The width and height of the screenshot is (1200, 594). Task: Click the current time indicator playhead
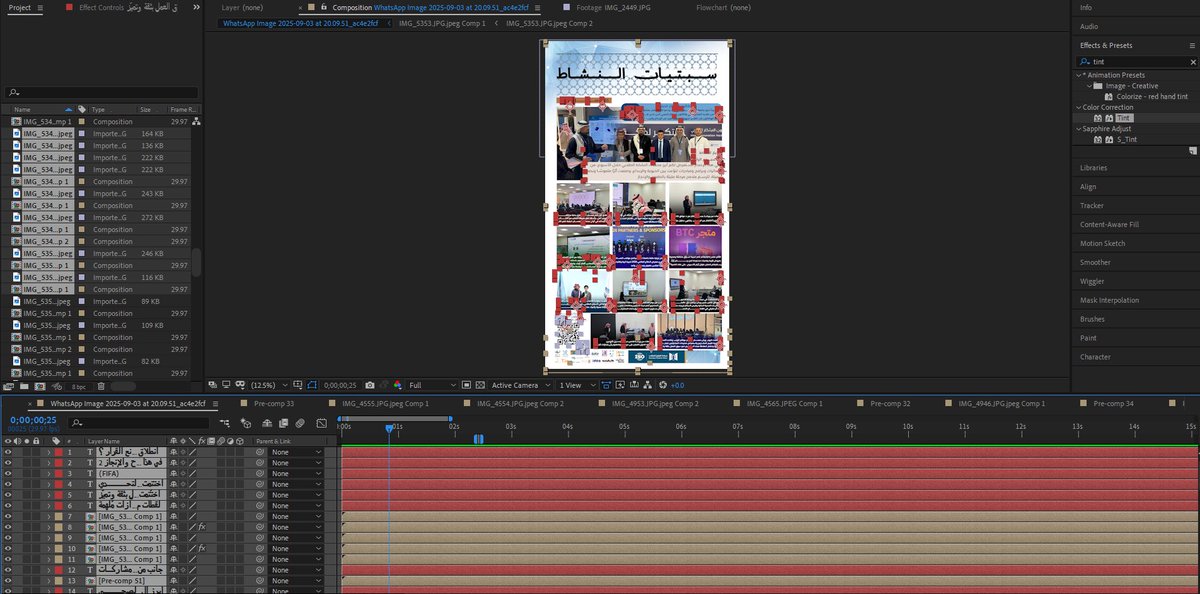[x=389, y=428]
